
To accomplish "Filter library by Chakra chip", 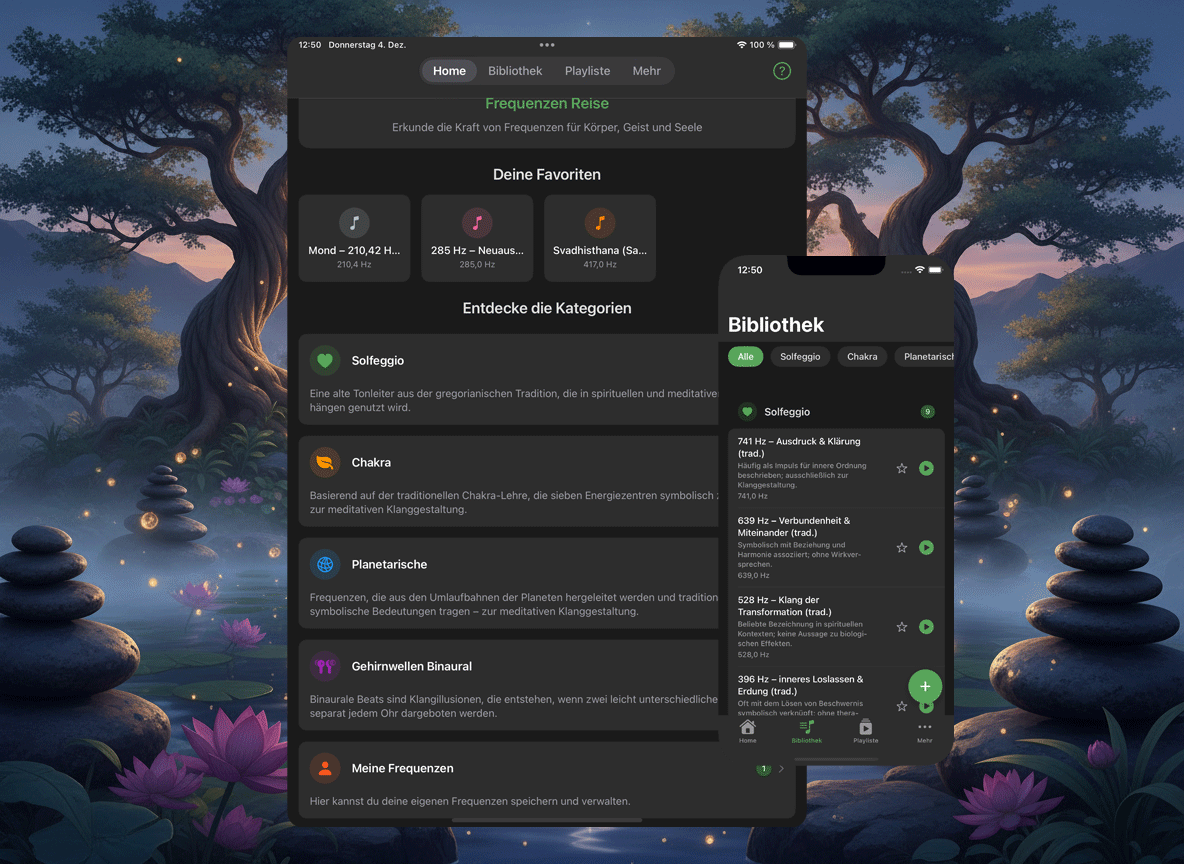I will click(861, 356).
